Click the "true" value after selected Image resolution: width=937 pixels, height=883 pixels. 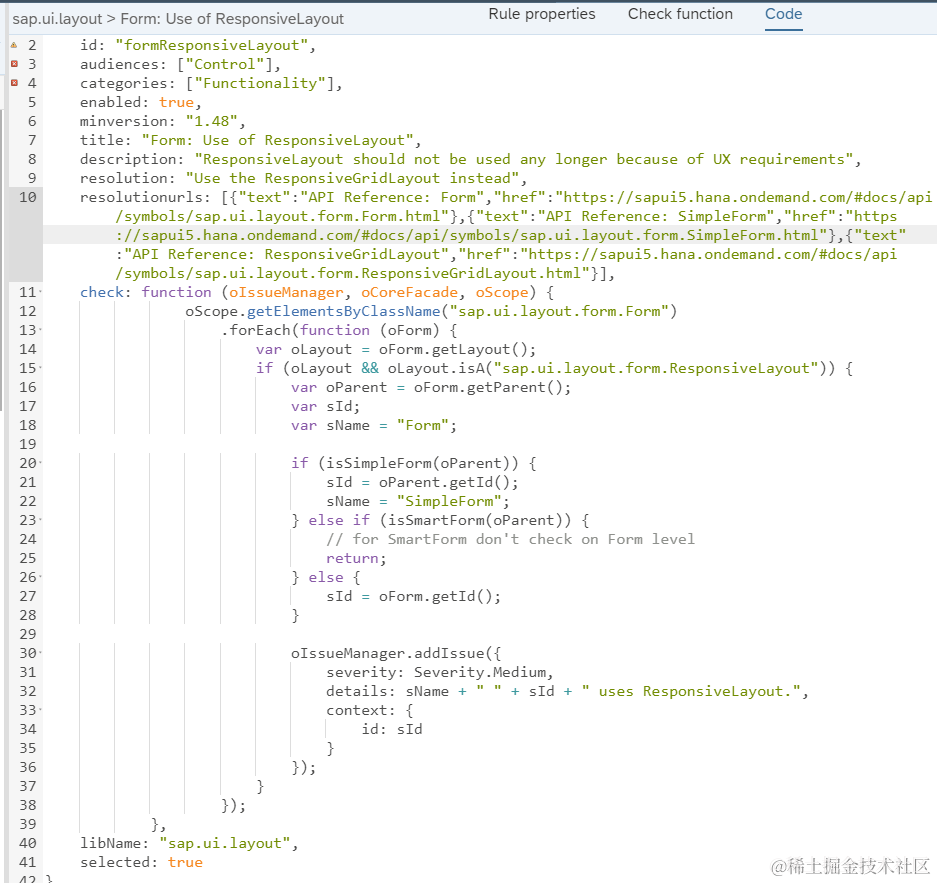(x=185, y=863)
